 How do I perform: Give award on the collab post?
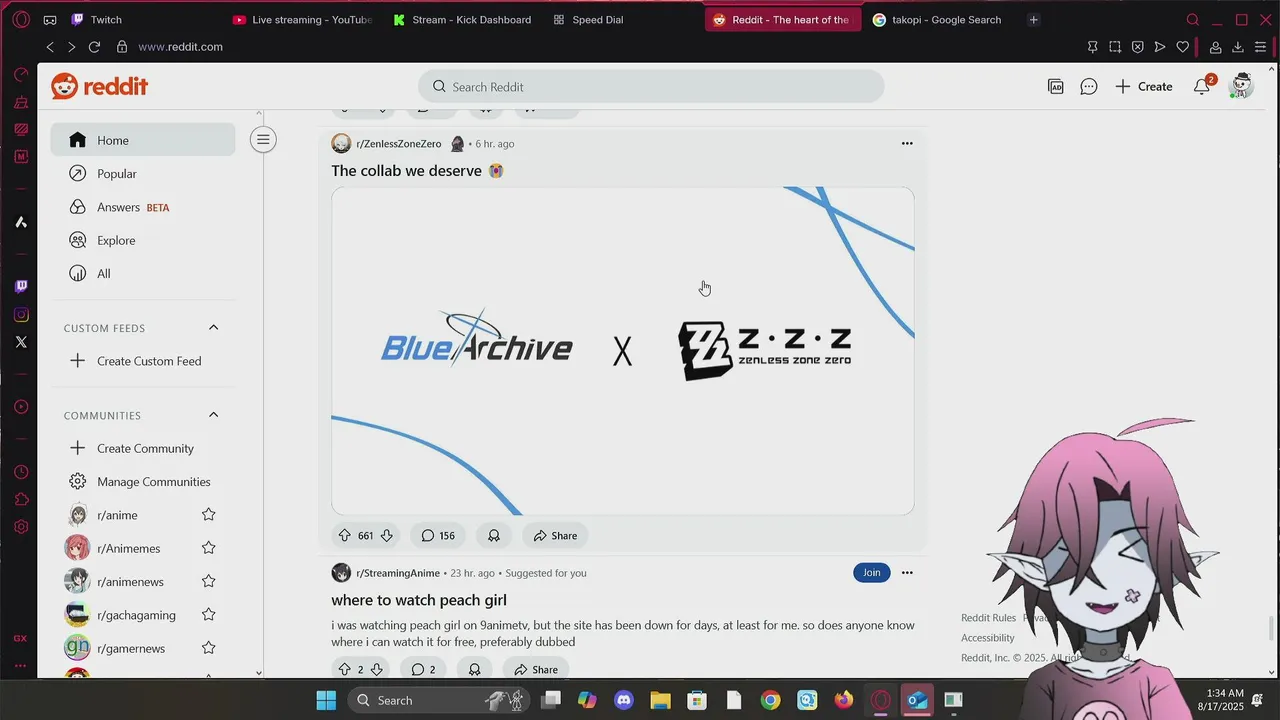coord(494,536)
